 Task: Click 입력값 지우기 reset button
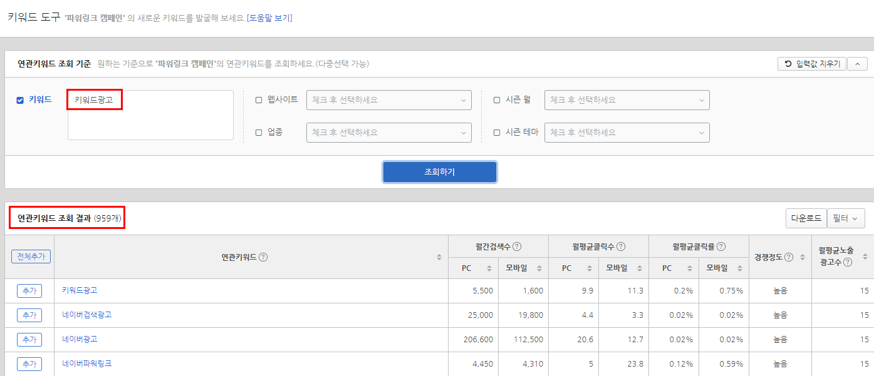812,64
